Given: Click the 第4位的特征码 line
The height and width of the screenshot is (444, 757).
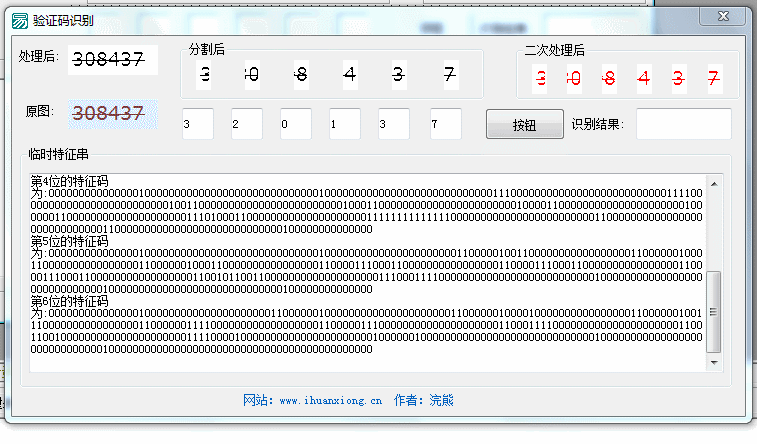Looking at the screenshot, I should (70, 181).
